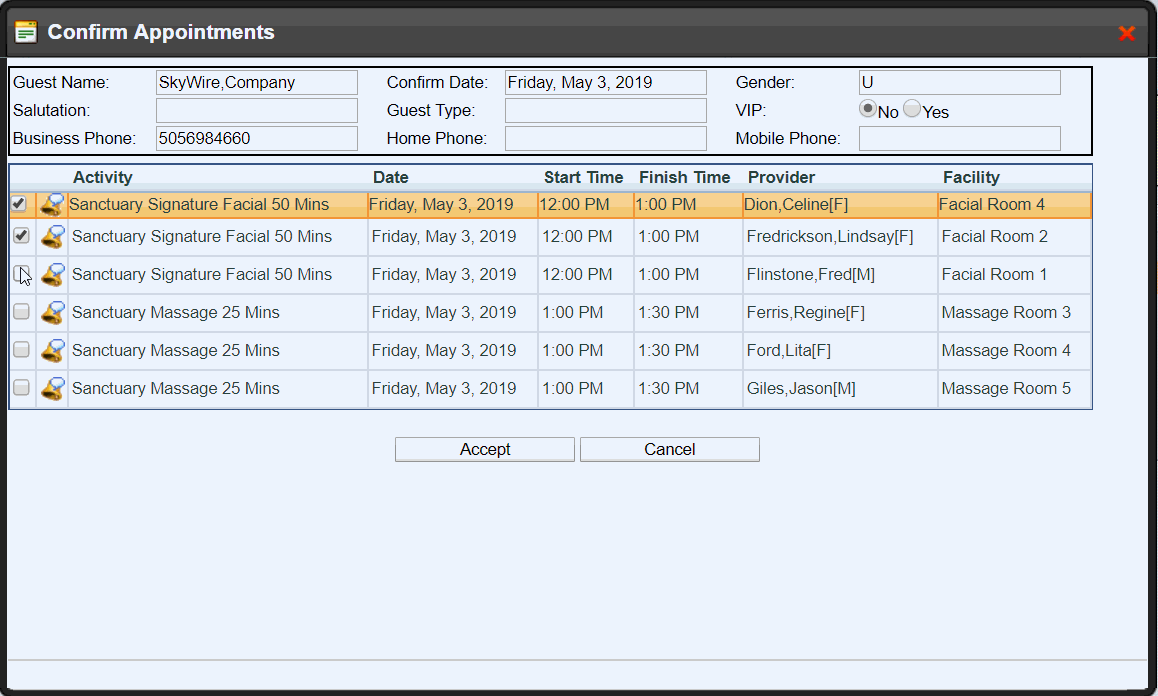
Task: Check the Massage Room 3 appointment checkbox
Action: pos(21,312)
